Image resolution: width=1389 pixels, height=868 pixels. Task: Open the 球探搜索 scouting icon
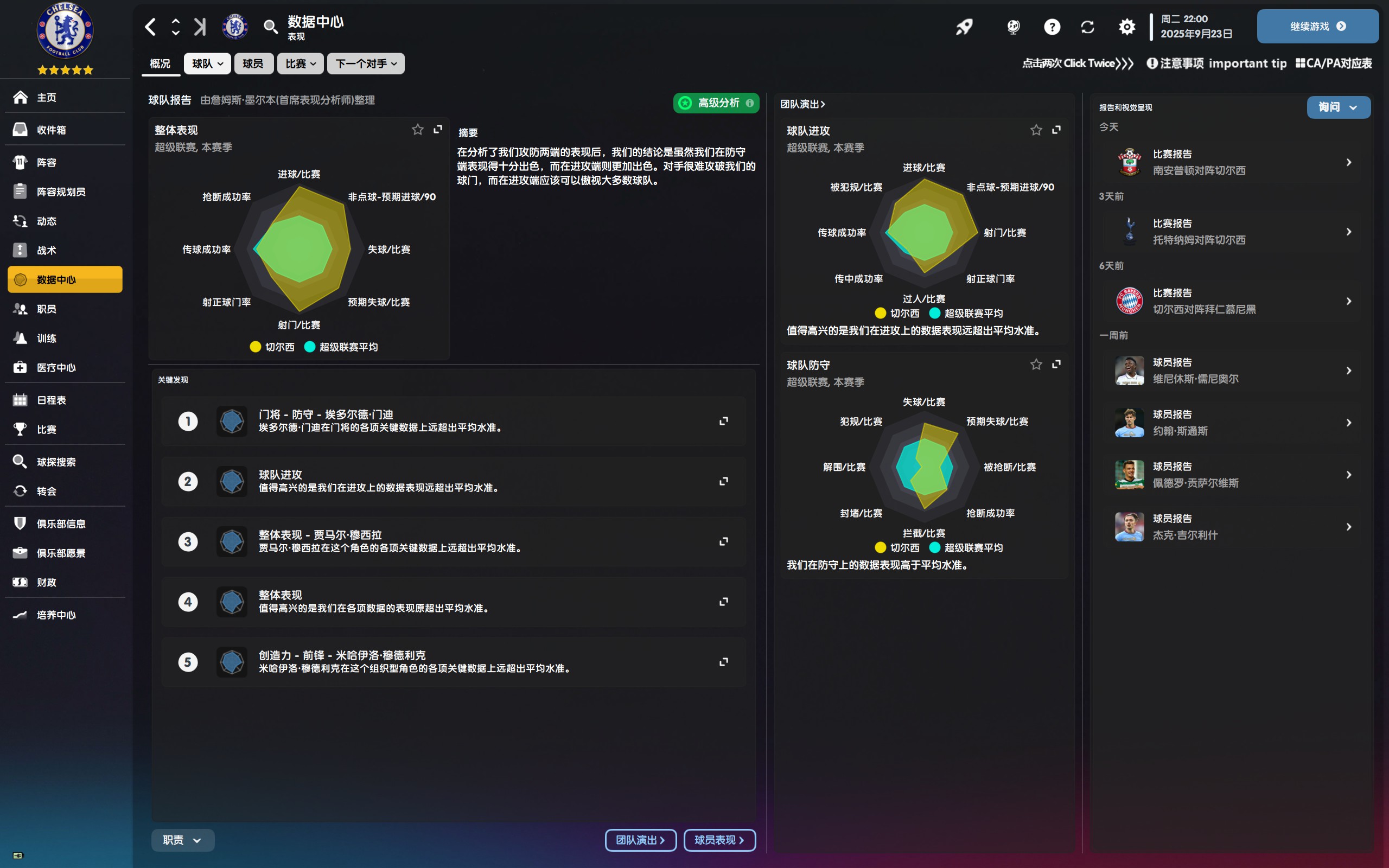20,461
